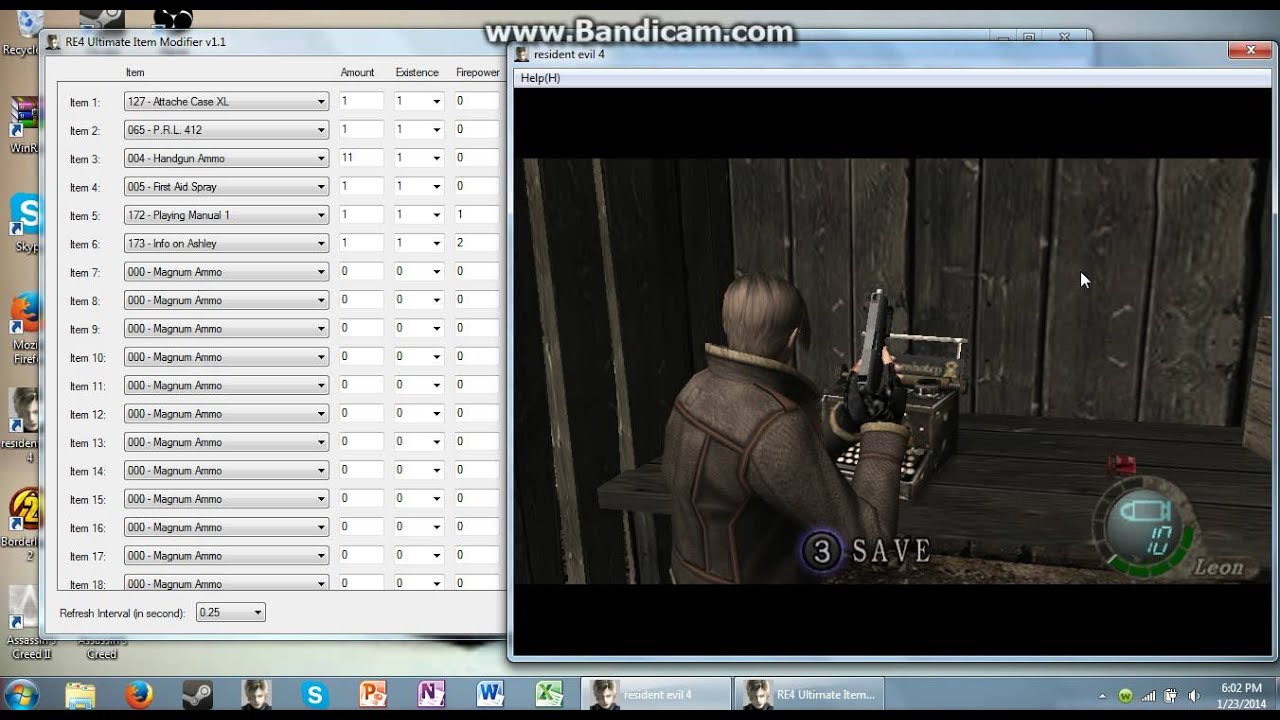Click the green W tray icon

coord(1126,695)
